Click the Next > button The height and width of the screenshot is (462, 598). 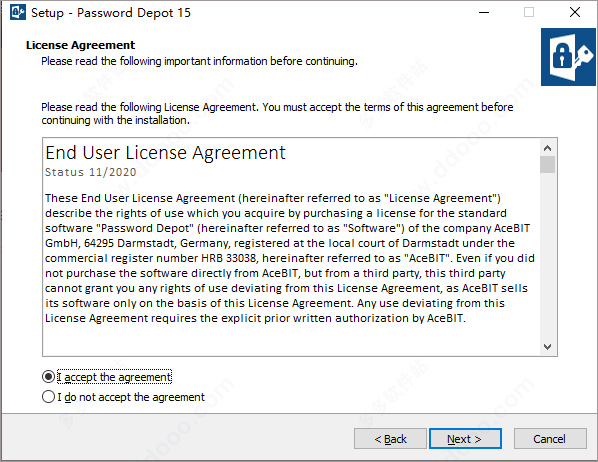[x=465, y=439]
